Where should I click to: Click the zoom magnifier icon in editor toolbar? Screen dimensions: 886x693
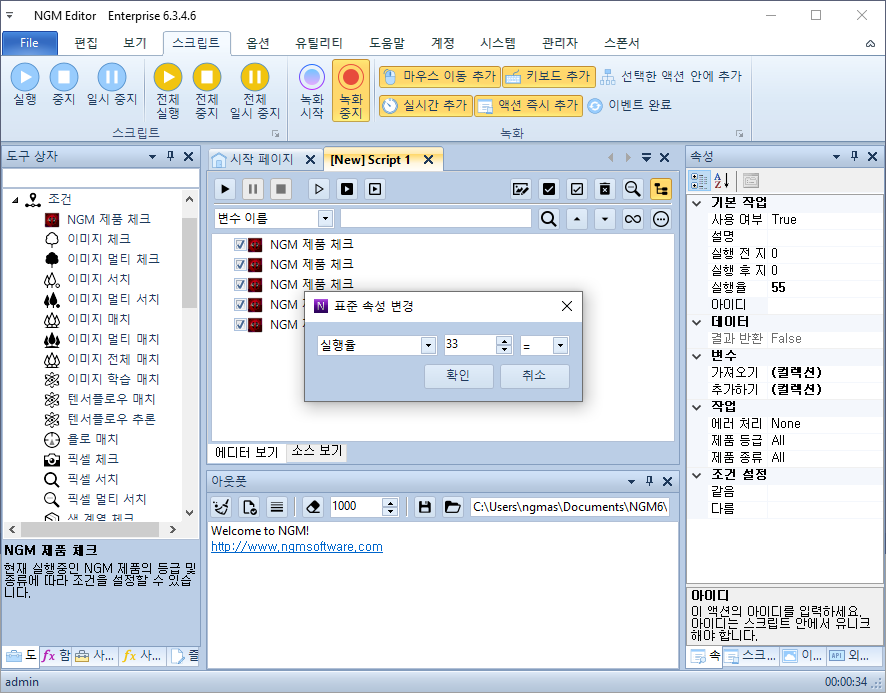click(632, 189)
